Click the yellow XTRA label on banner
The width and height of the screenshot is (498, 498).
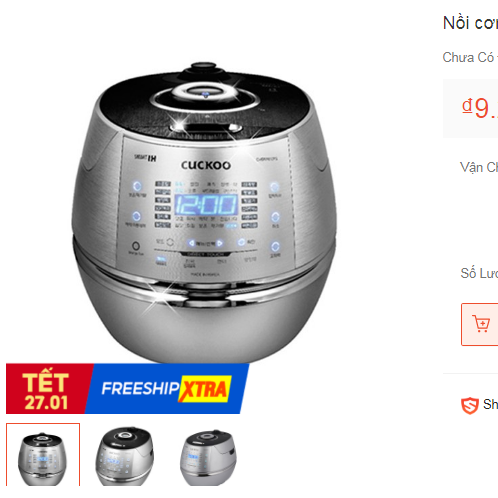coord(205,389)
